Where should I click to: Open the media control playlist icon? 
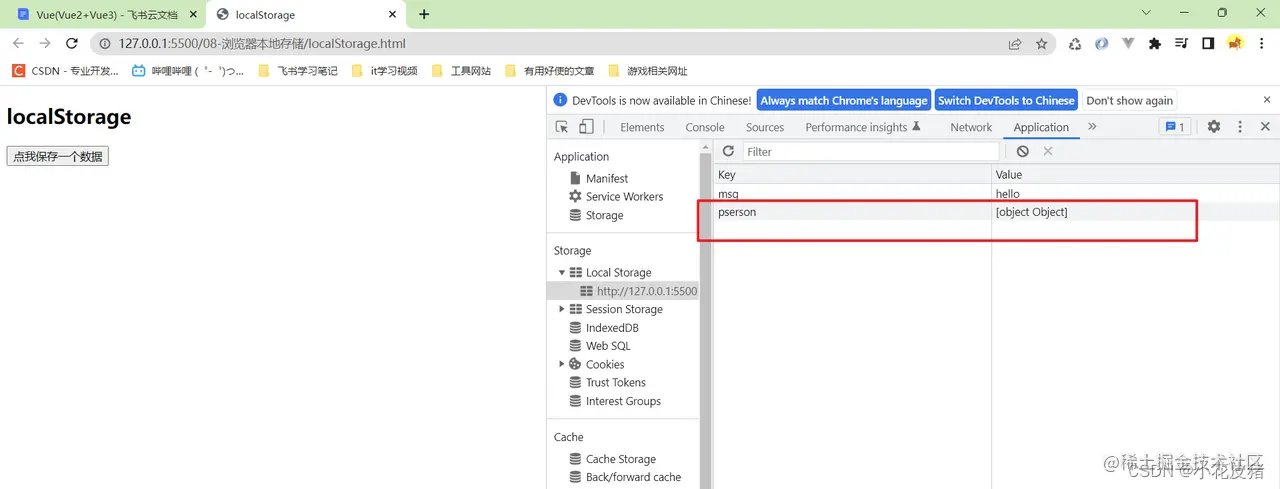coord(1181,44)
